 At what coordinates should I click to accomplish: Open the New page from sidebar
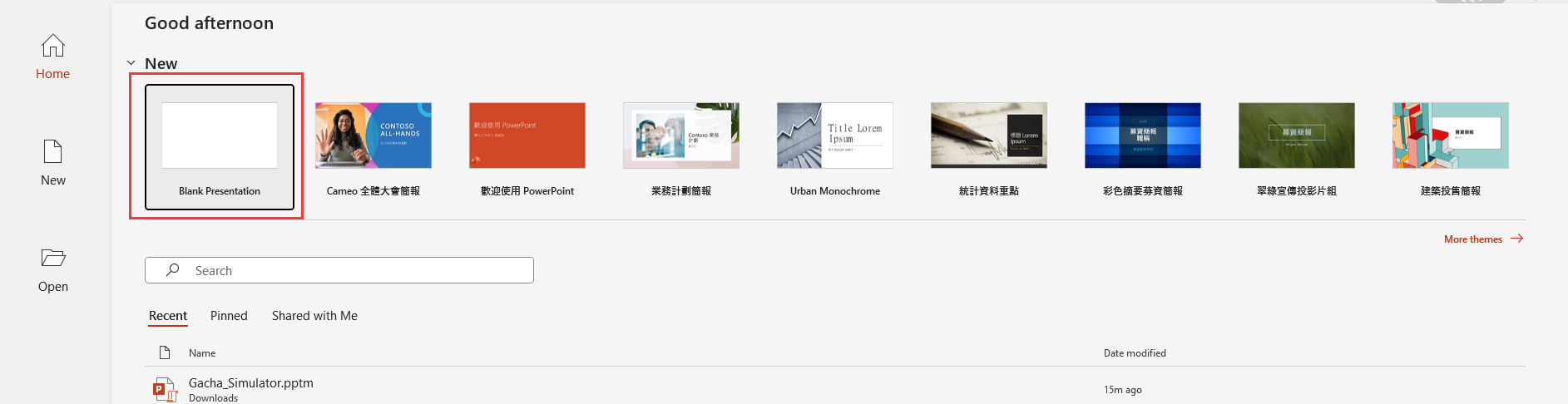click(53, 162)
